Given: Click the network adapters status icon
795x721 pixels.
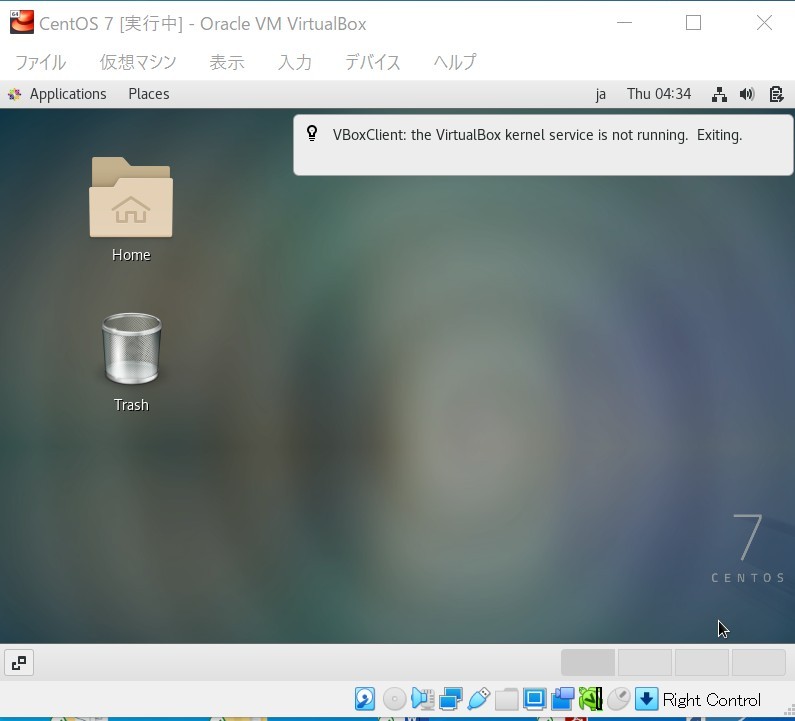Looking at the screenshot, I should (x=451, y=699).
